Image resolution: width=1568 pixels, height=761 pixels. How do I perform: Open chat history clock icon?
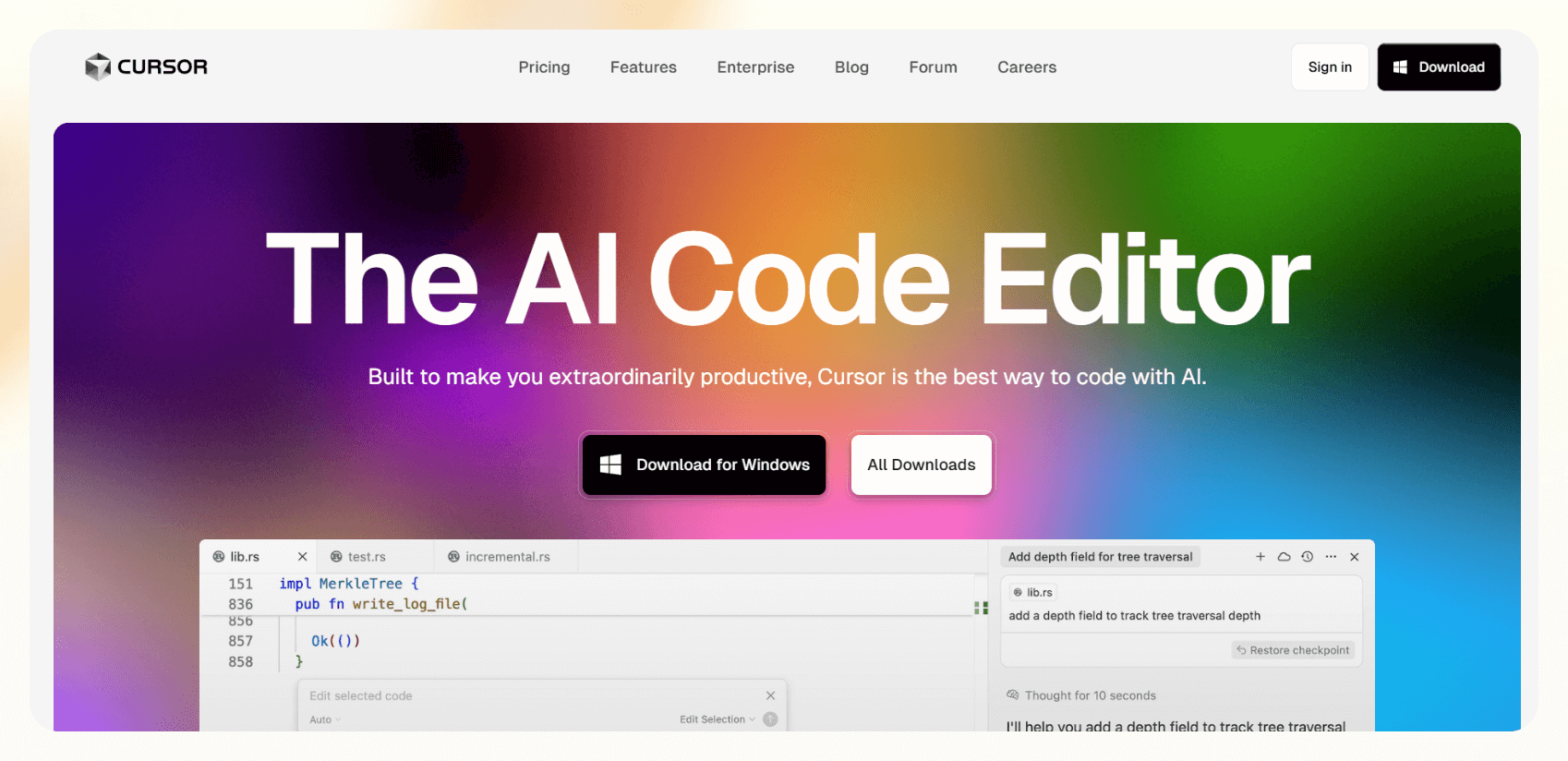coord(1307,557)
